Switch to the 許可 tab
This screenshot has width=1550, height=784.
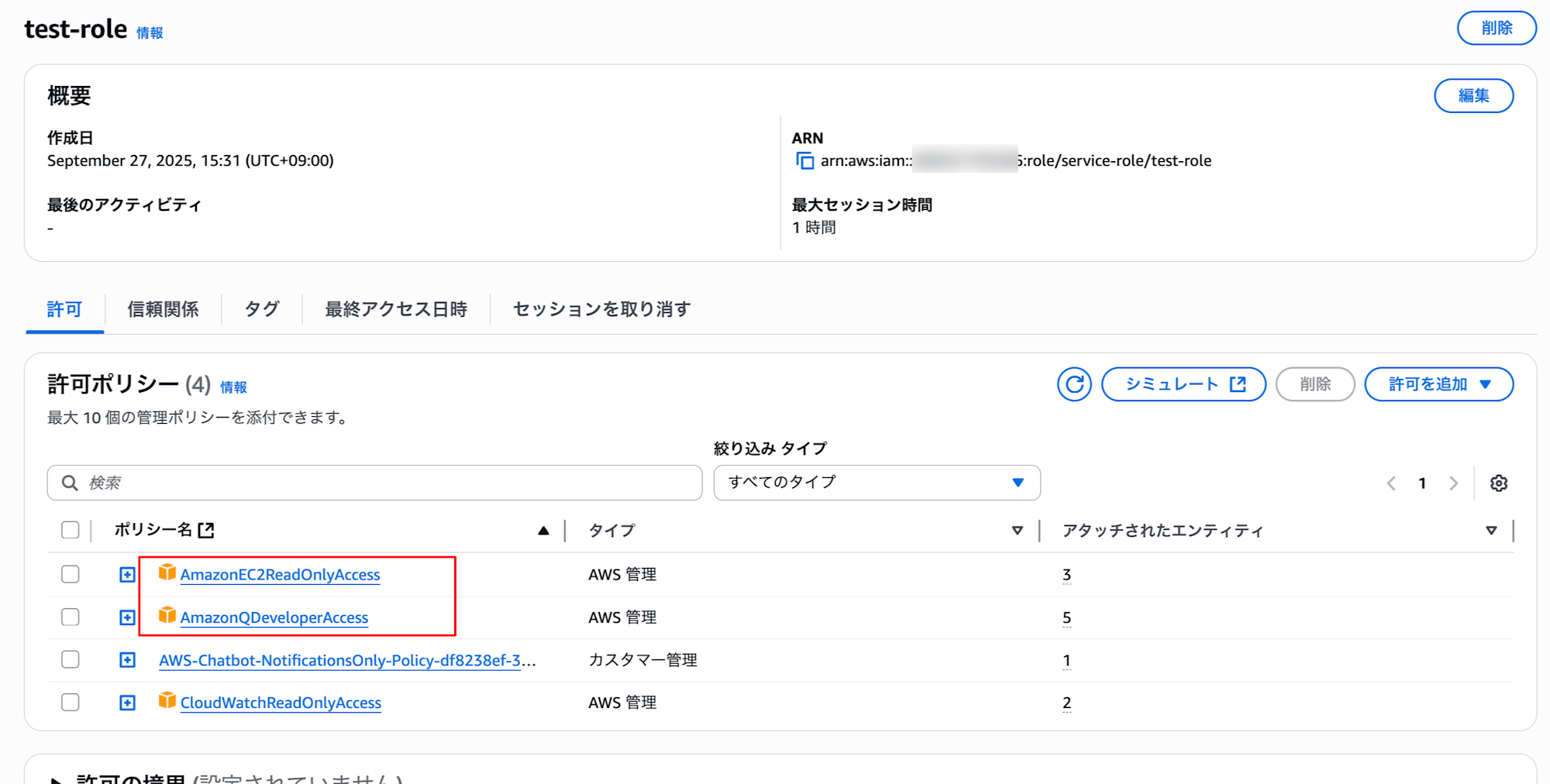point(64,310)
